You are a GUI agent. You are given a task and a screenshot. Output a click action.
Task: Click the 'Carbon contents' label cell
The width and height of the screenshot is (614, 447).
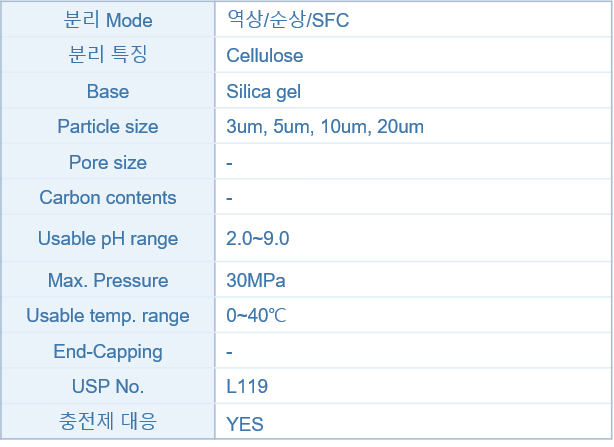tap(108, 197)
